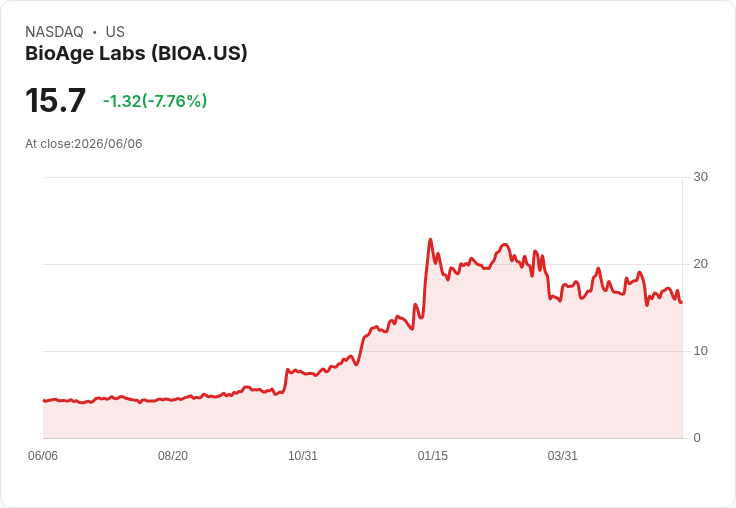Click the US market label
This screenshot has height=508, width=736.
(x=115, y=32)
